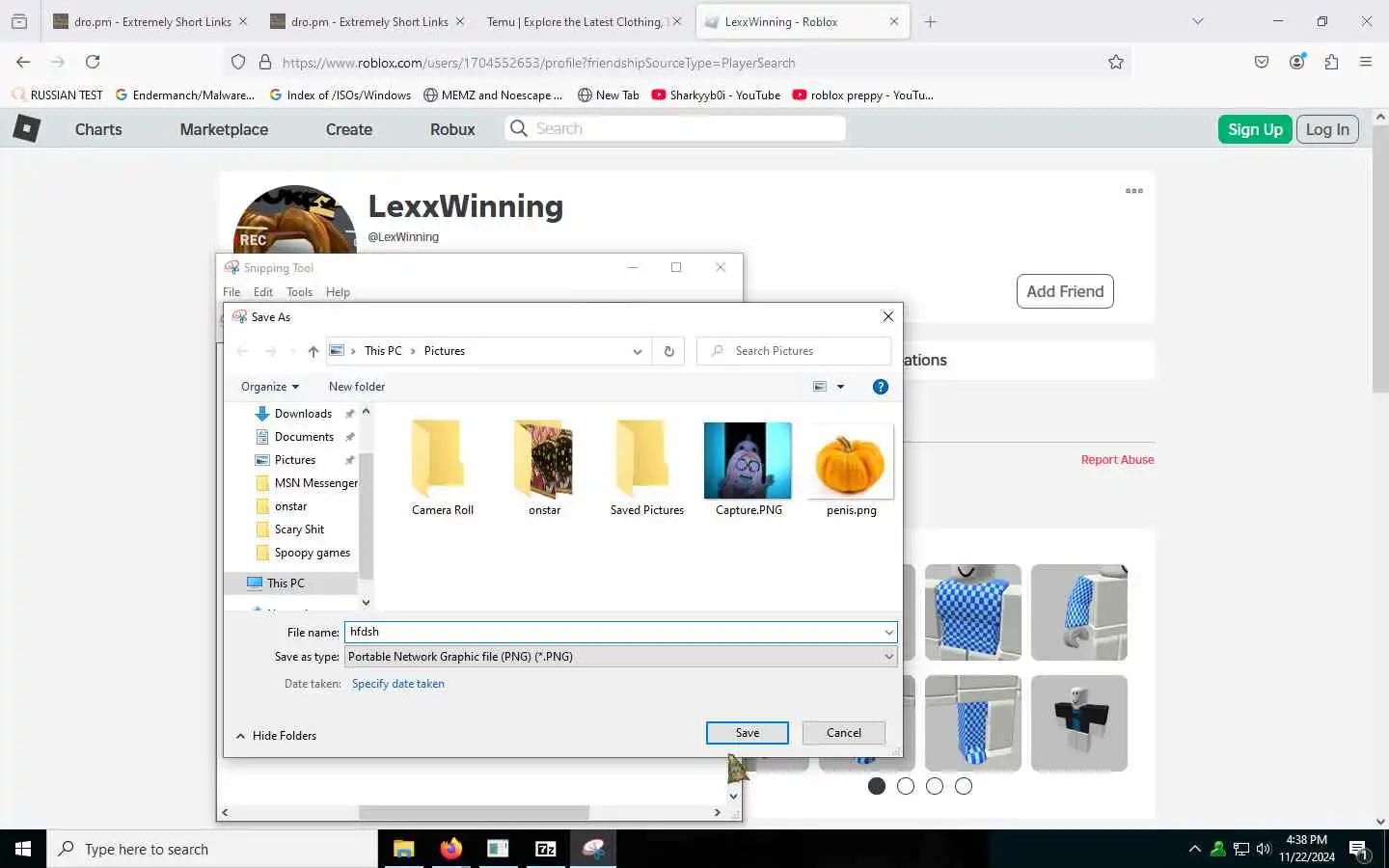
Task: Click the Snipping Tool horizontal scrollbar
Action: tap(473, 813)
